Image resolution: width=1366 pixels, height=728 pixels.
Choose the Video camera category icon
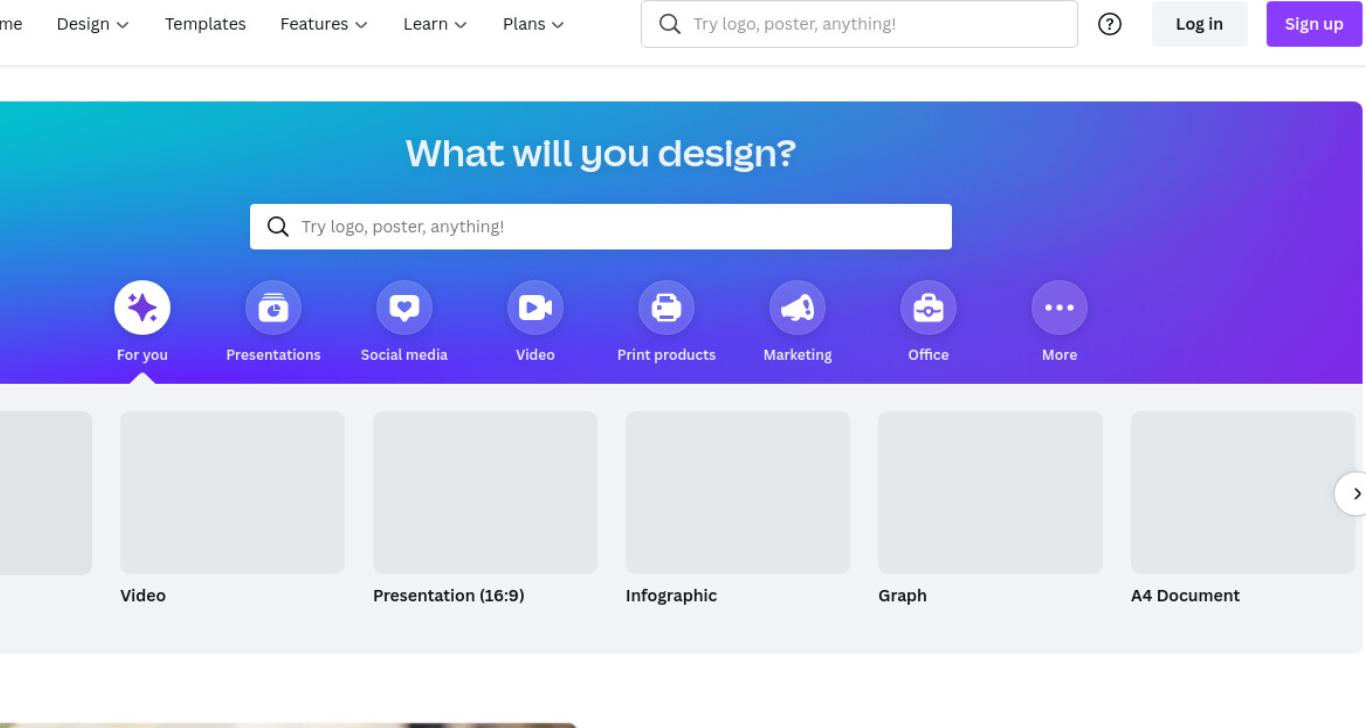535,308
